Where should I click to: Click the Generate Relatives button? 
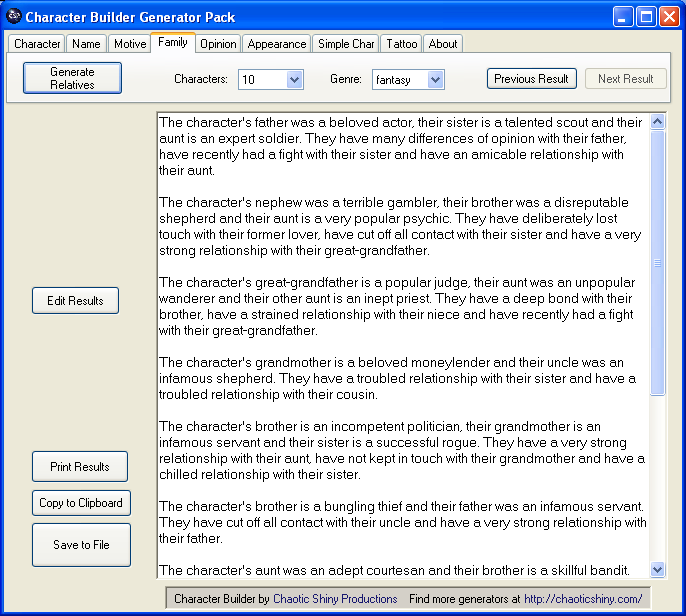(72, 78)
